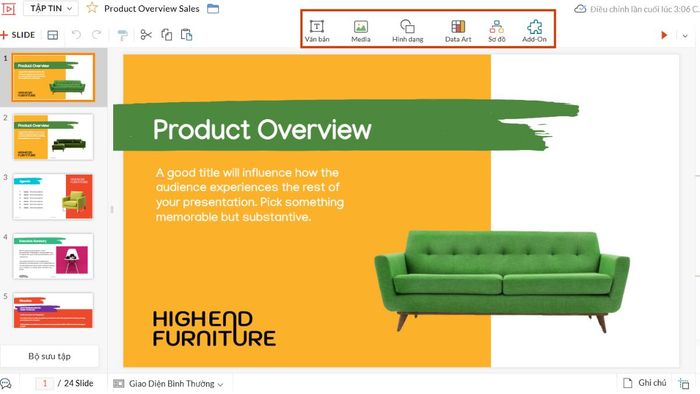The height and width of the screenshot is (394, 700).
Task: Expand slideshow options arrow
Action: tap(685, 35)
